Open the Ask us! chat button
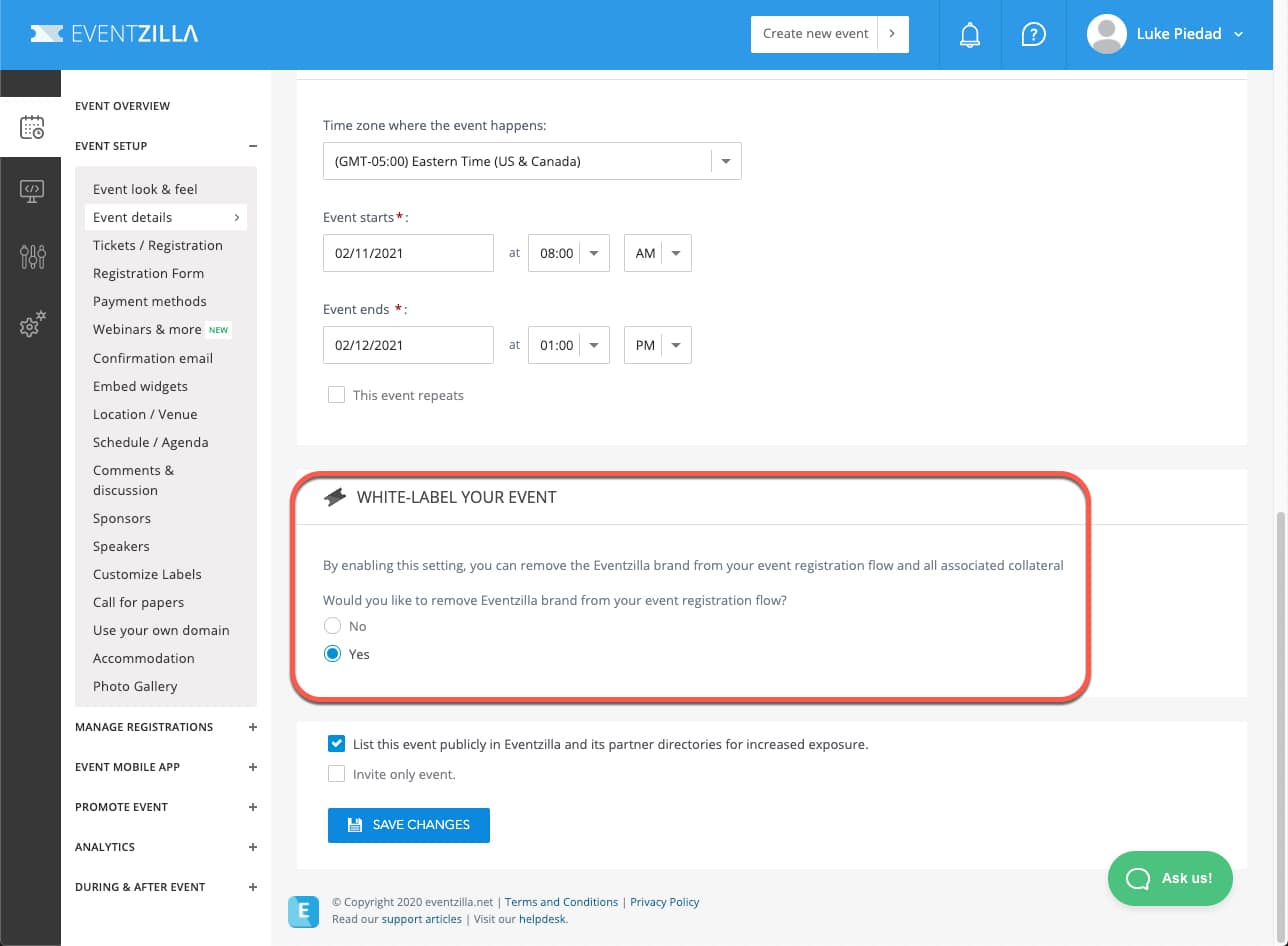The height and width of the screenshot is (946, 1288). pyautogui.click(x=1170, y=878)
